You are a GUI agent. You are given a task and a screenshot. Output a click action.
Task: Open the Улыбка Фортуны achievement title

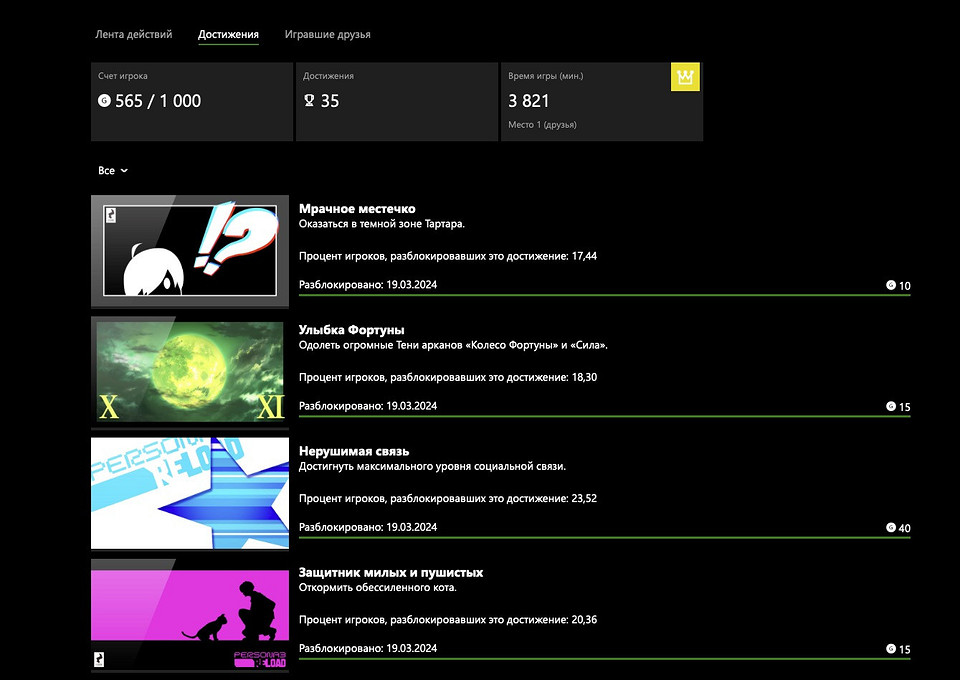[351, 329]
